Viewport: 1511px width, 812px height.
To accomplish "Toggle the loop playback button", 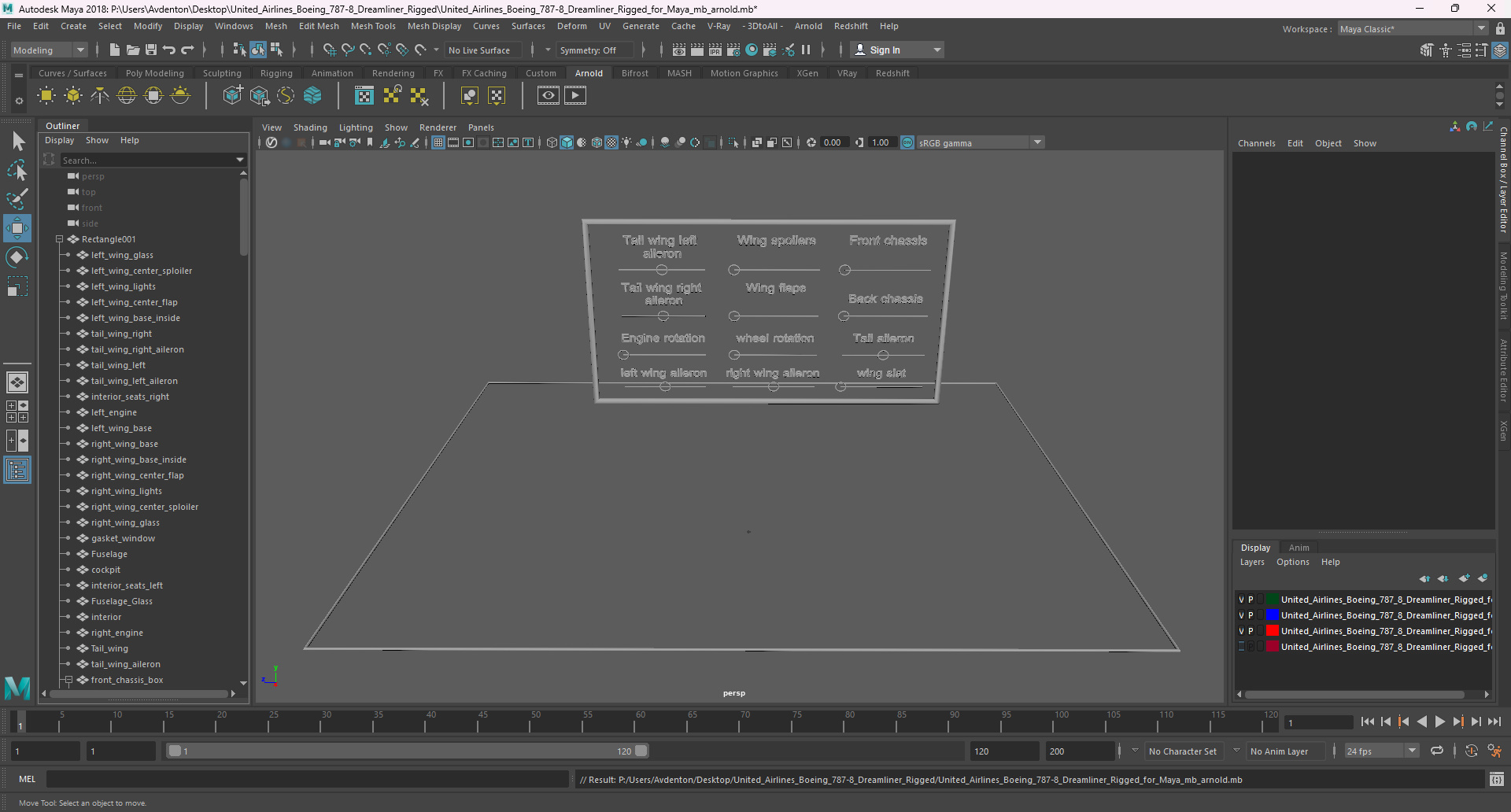I will [x=1437, y=751].
